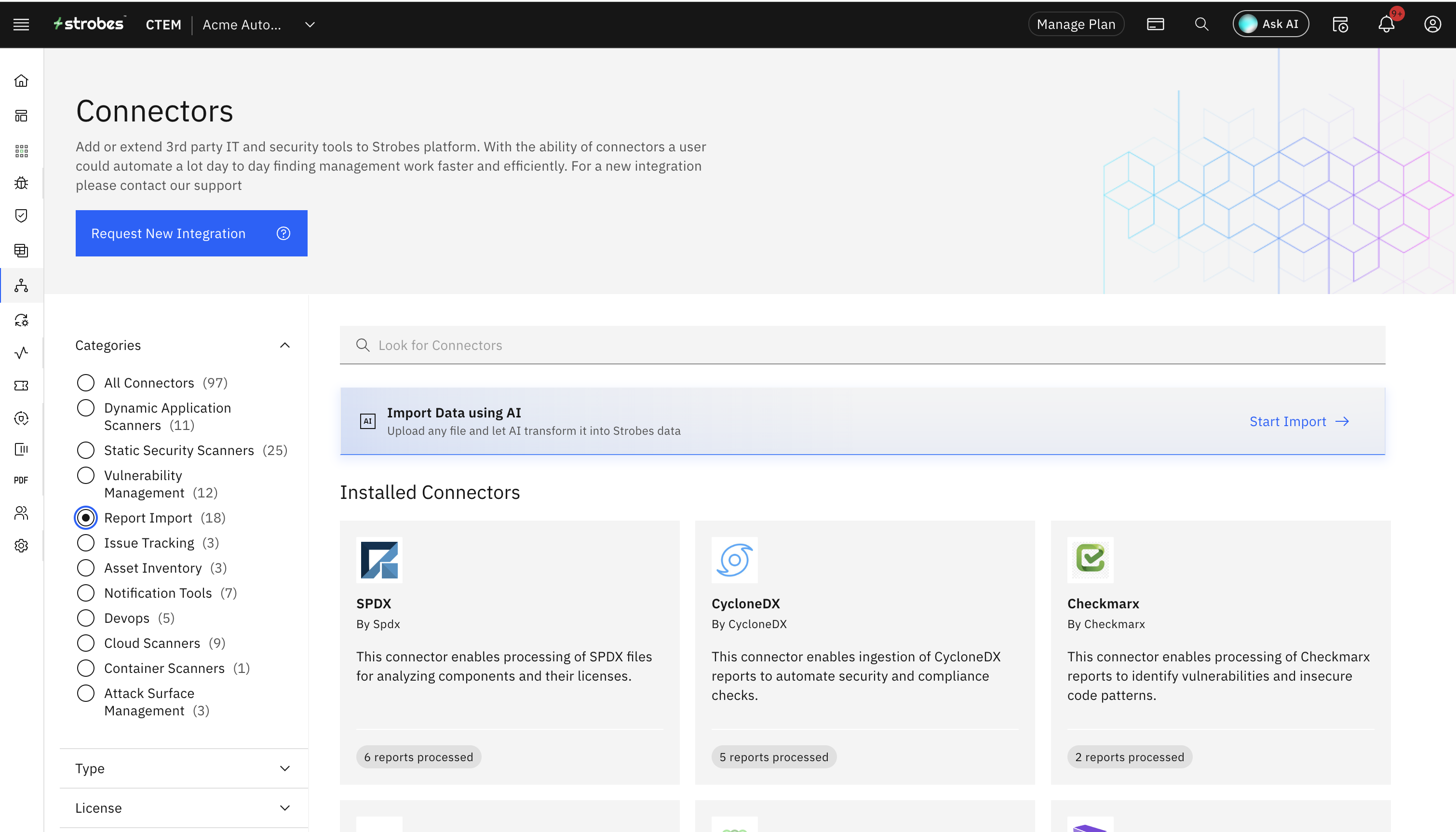Select Static Security Scanners category
This screenshot has width=1456, height=832.
tap(86, 450)
